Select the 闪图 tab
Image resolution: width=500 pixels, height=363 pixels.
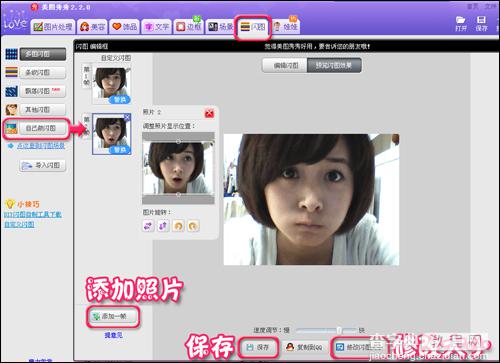[252, 27]
